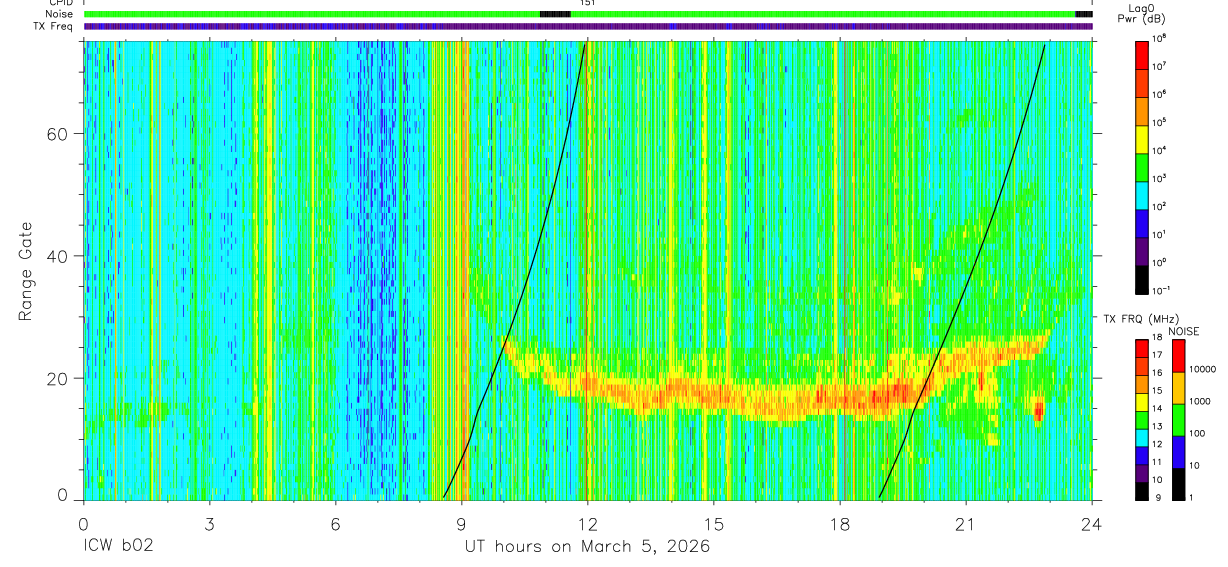Click the dark noise-bar segment near 24 UT
Image resolution: width=1228 pixels, height=567 pixels.
(x=1083, y=14)
